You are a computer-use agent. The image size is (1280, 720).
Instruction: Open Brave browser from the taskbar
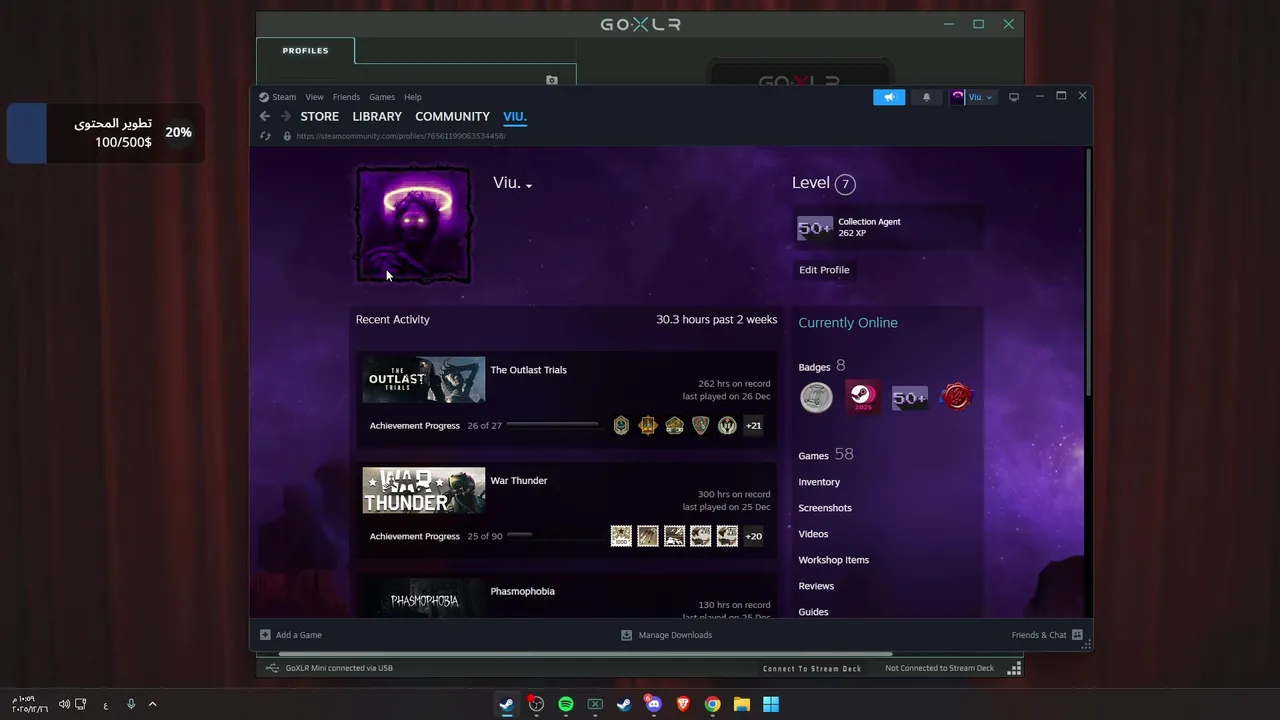(x=683, y=704)
